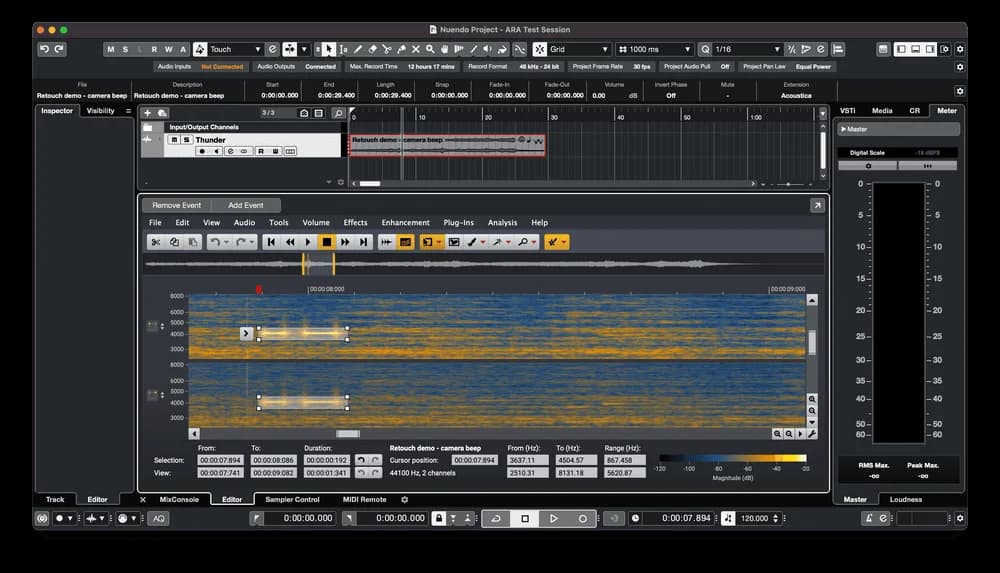Viewport: 1000px width, 573px height.
Task: Click the Remove Event button
Action: [x=177, y=205]
